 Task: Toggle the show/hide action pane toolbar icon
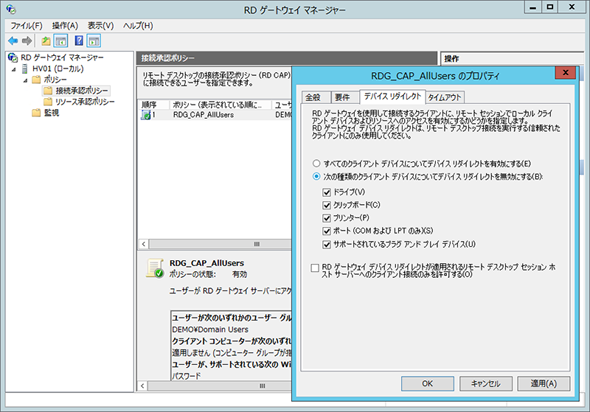[x=94, y=41]
